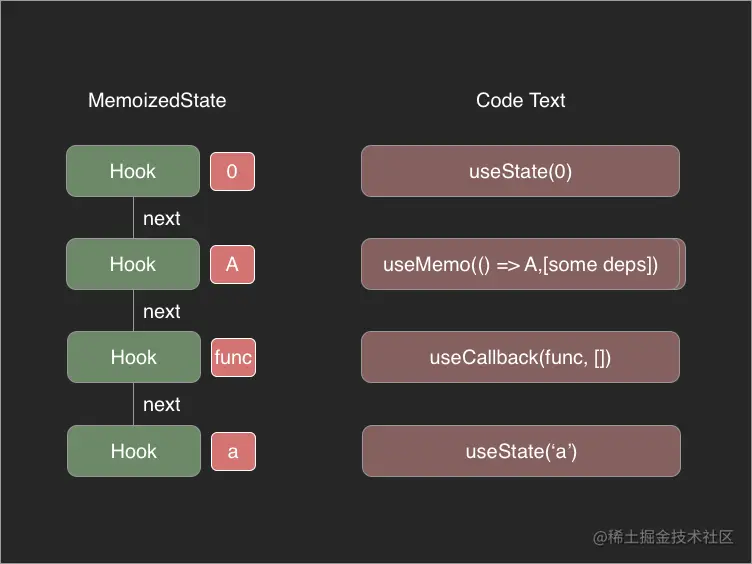Click the Hook box beside func
The image size is (752, 564).
point(133,357)
